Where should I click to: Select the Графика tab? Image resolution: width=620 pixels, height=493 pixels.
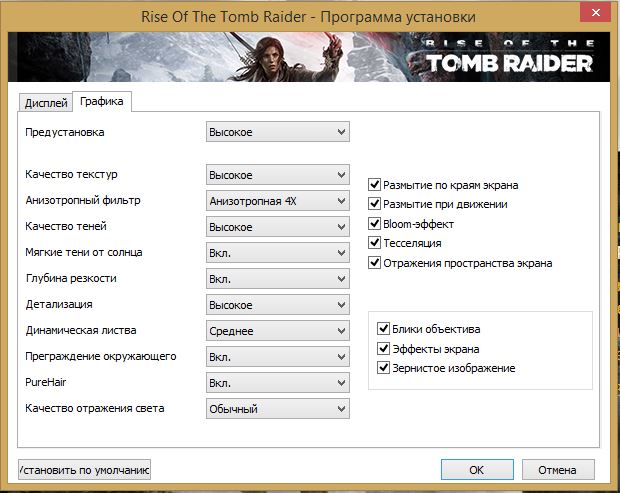tap(102, 102)
